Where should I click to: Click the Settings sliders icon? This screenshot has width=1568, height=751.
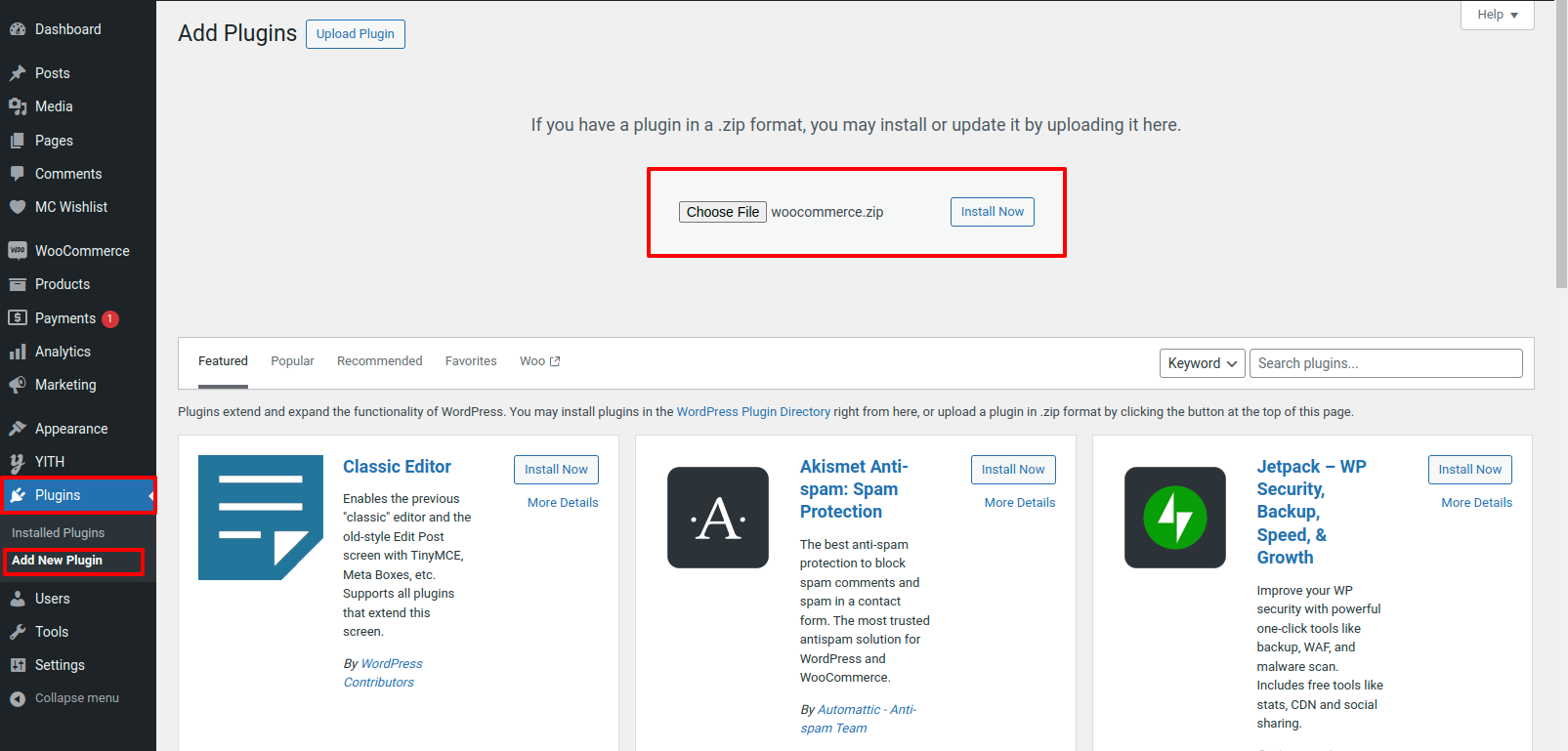(18, 665)
